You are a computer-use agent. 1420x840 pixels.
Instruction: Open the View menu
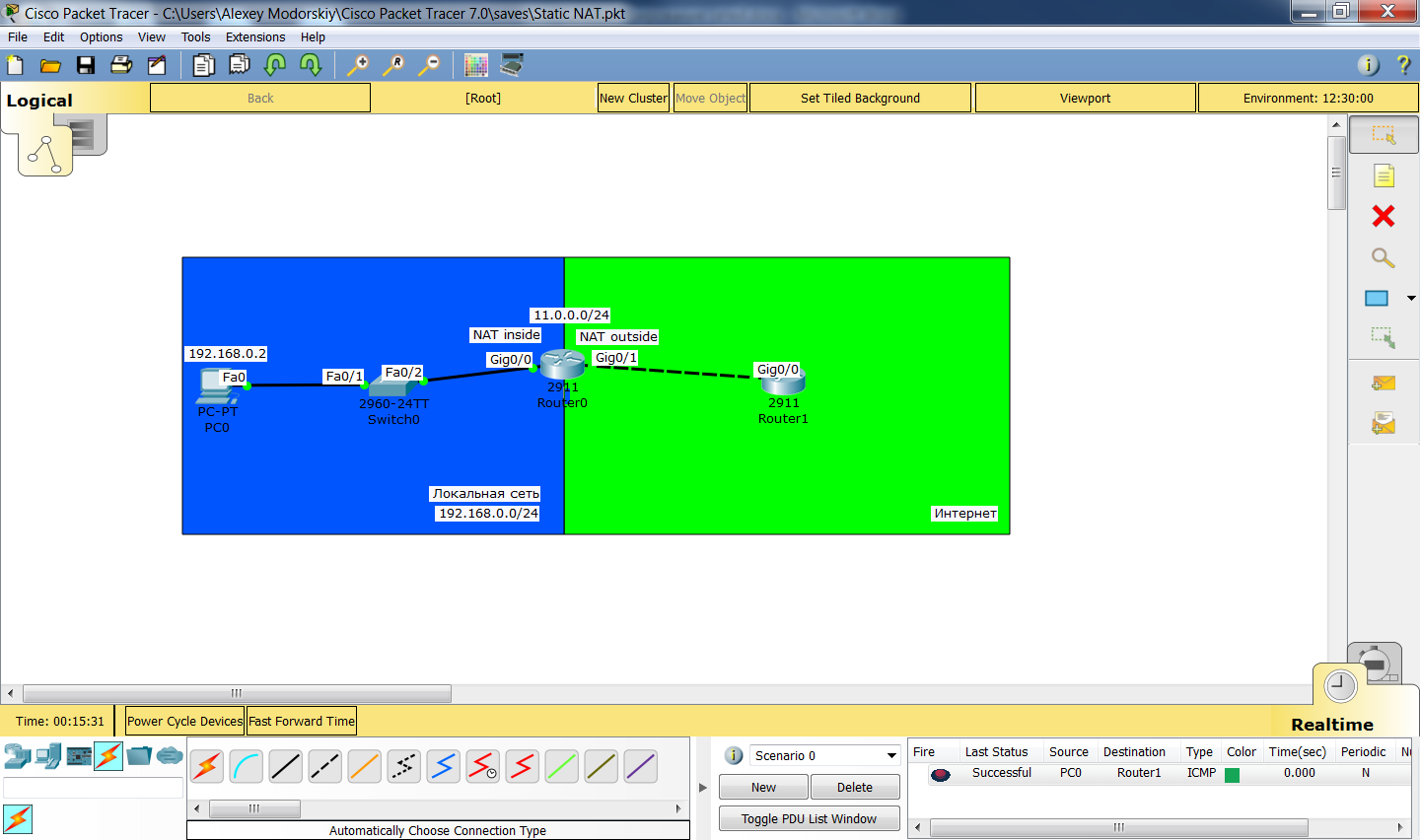(151, 37)
